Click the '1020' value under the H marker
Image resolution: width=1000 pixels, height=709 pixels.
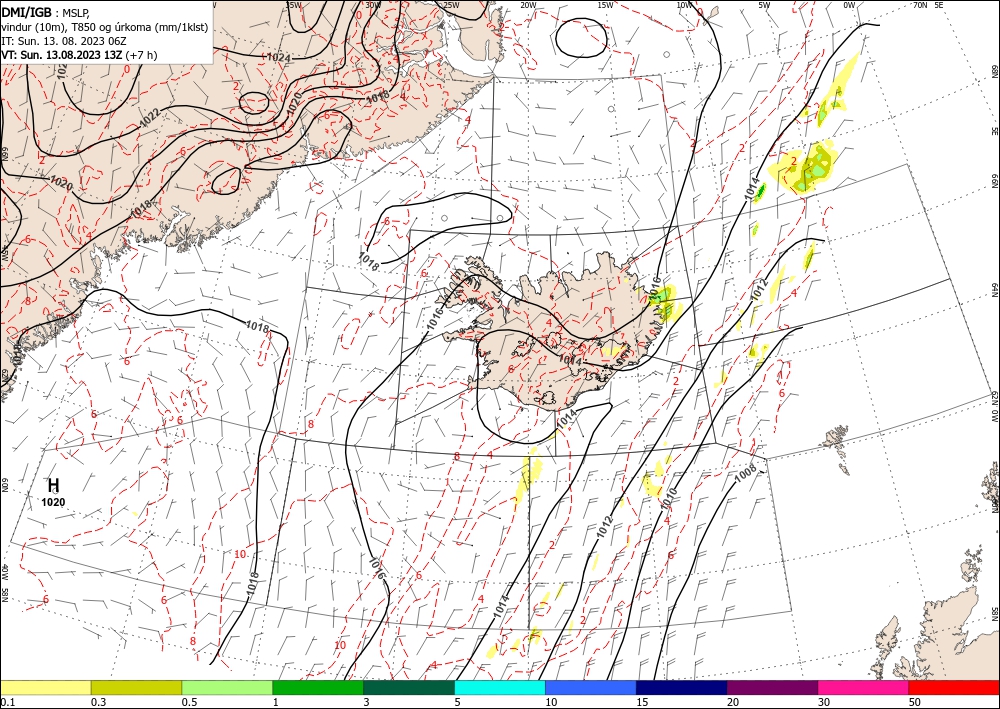click(54, 502)
